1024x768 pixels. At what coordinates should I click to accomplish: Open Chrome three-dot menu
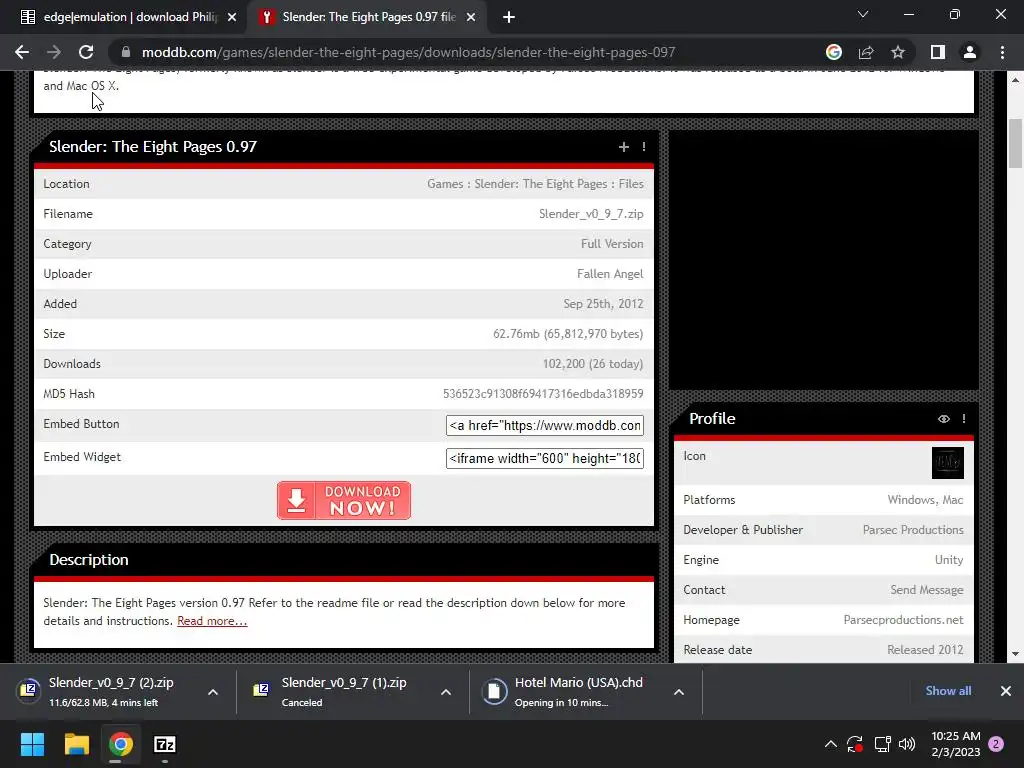point(1002,52)
